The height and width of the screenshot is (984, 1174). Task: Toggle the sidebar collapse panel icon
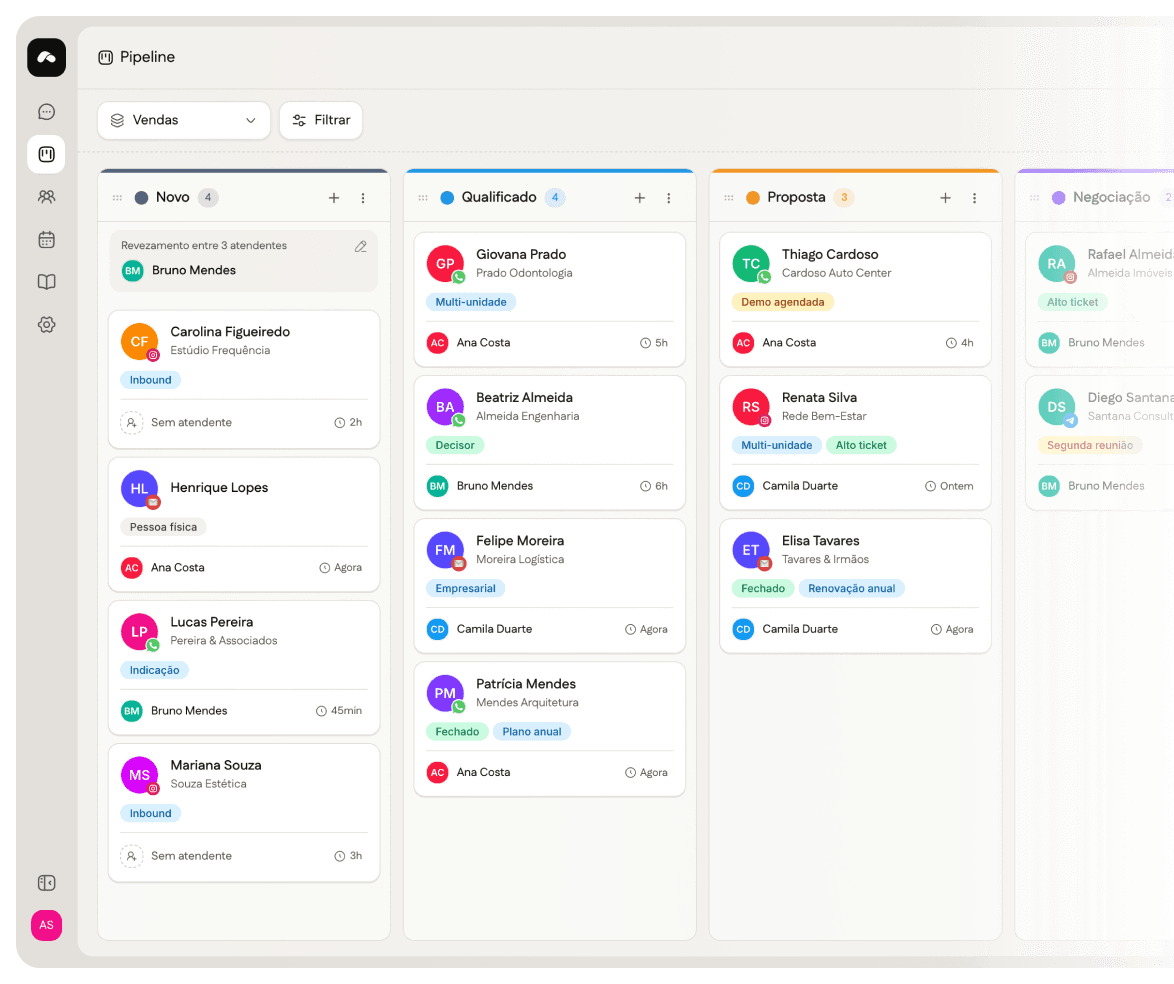(x=46, y=883)
